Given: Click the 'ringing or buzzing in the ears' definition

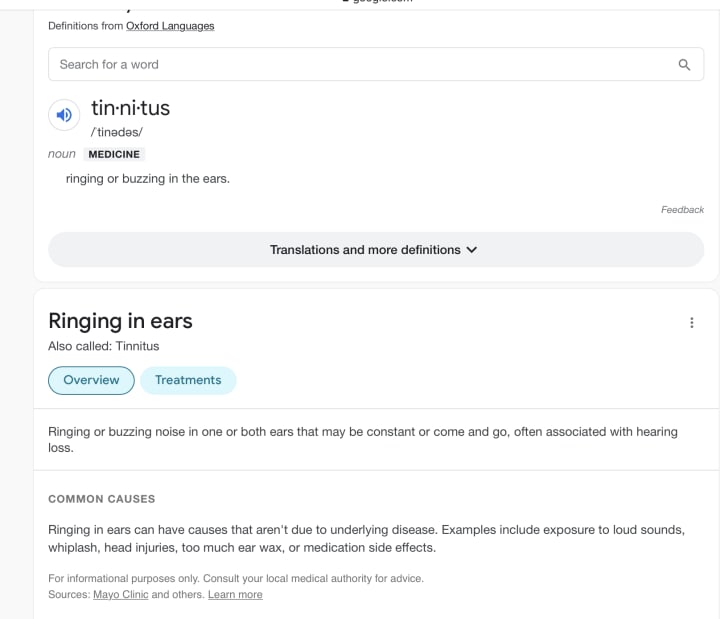Looking at the screenshot, I should point(148,179).
